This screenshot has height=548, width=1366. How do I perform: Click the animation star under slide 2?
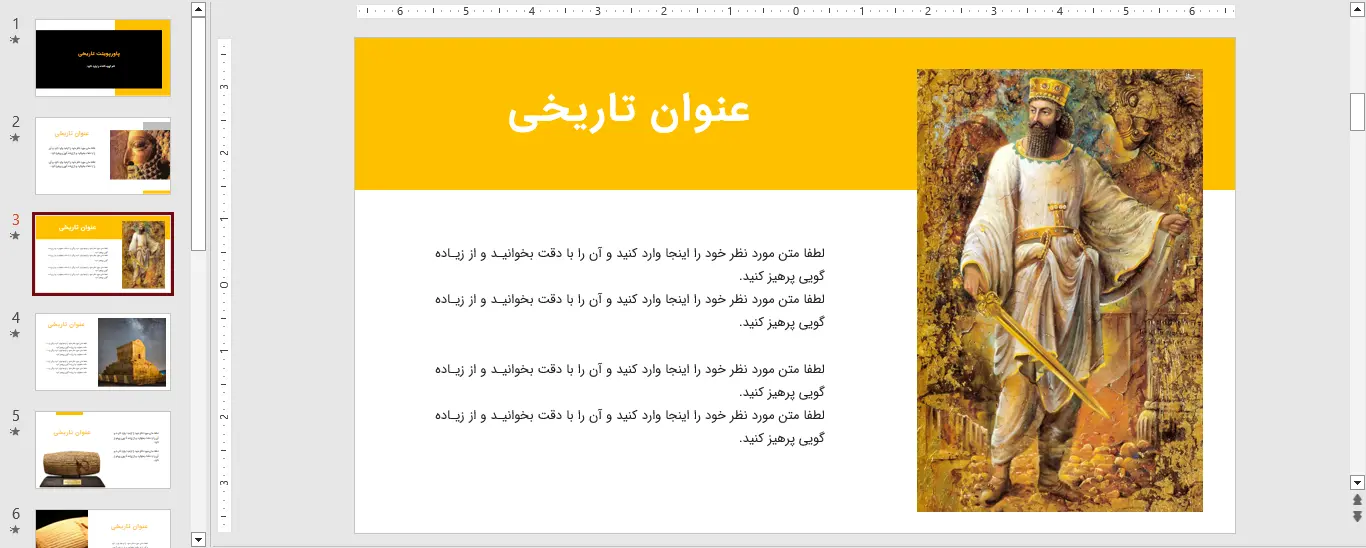[15, 138]
